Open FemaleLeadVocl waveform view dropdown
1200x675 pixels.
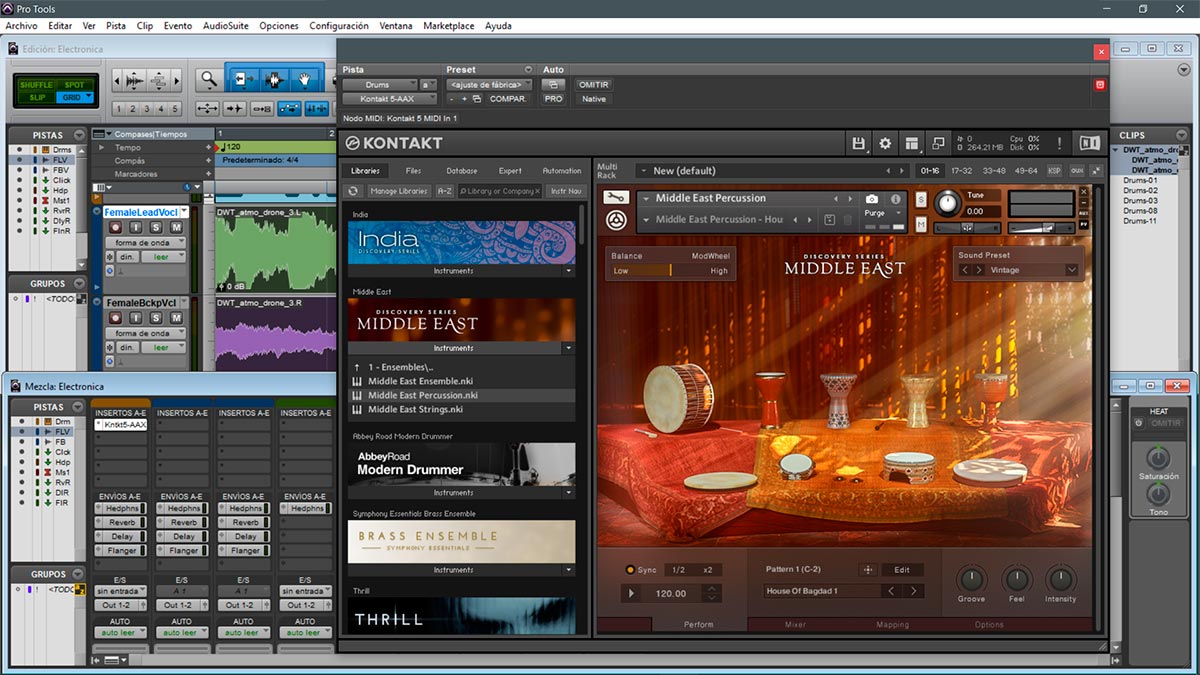click(147, 243)
